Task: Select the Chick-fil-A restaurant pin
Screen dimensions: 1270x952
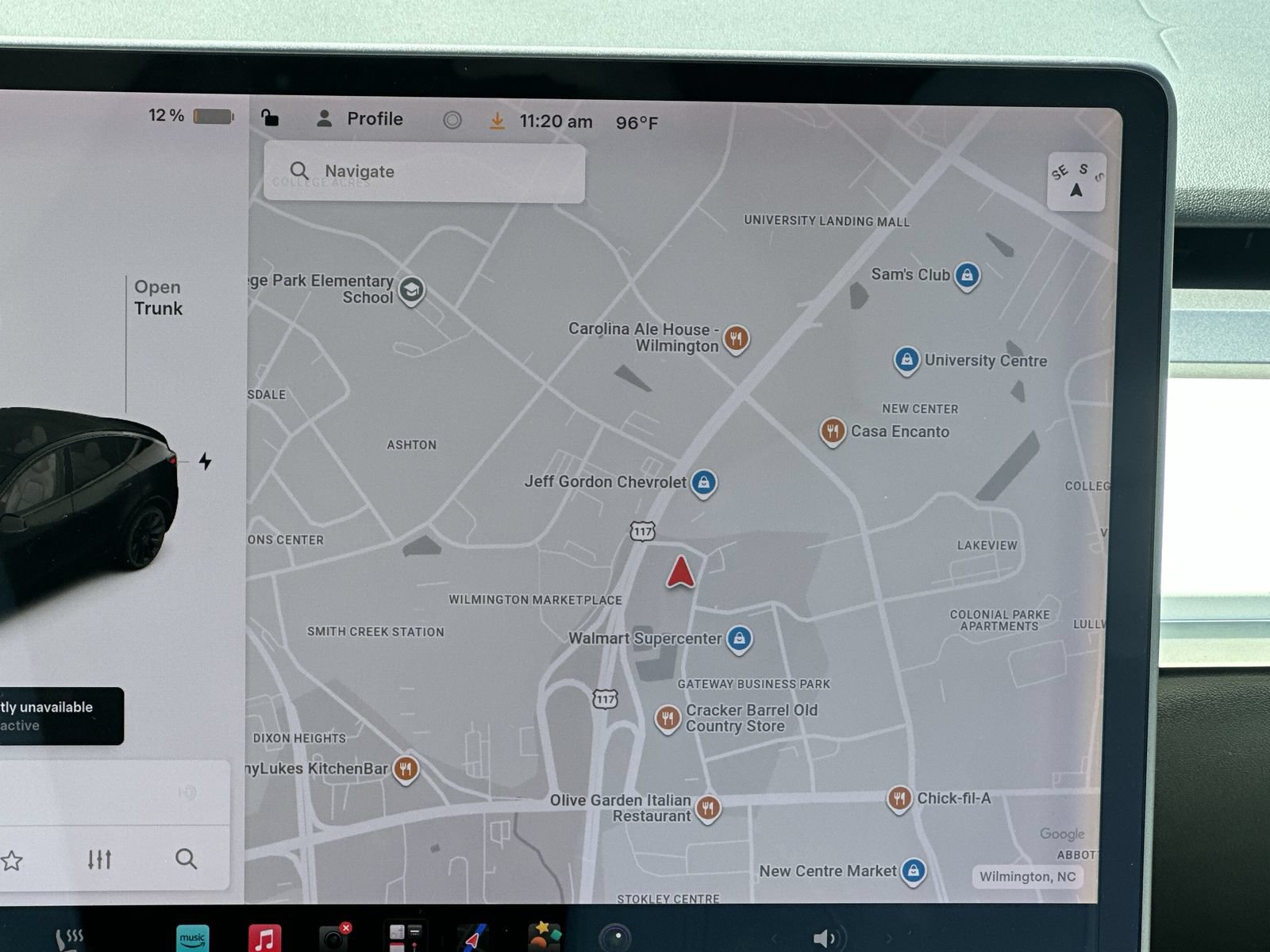Action: [x=899, y=798]
